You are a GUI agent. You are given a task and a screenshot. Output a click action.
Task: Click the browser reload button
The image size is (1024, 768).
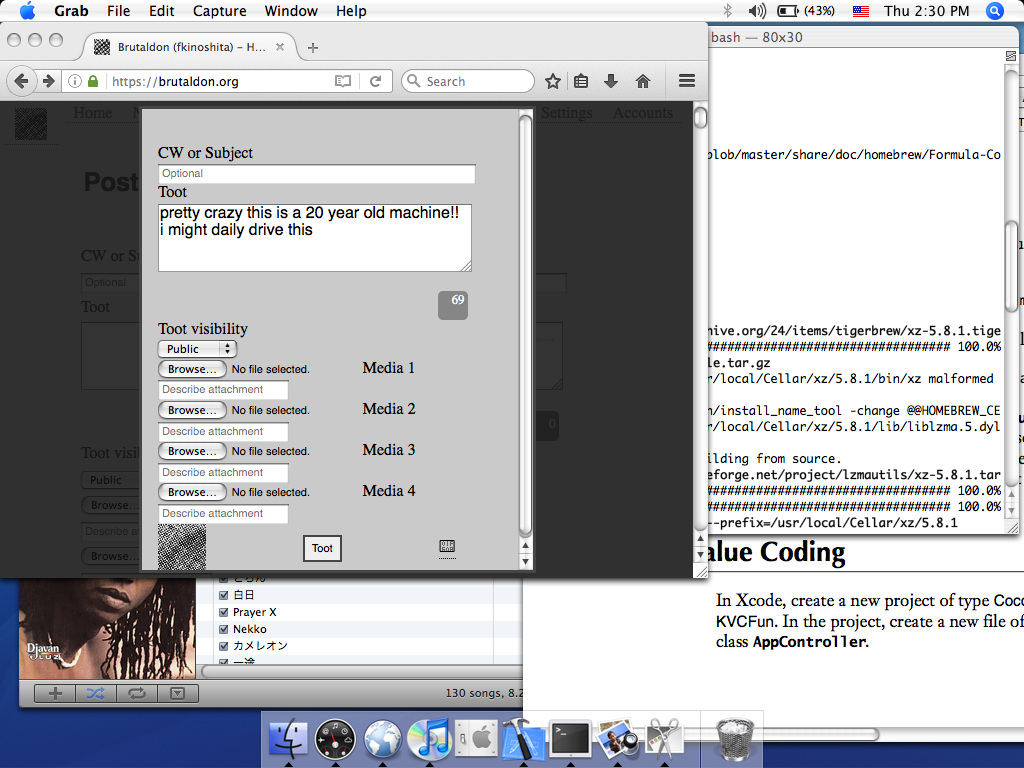pyautogui.click(x=375, y=82)
